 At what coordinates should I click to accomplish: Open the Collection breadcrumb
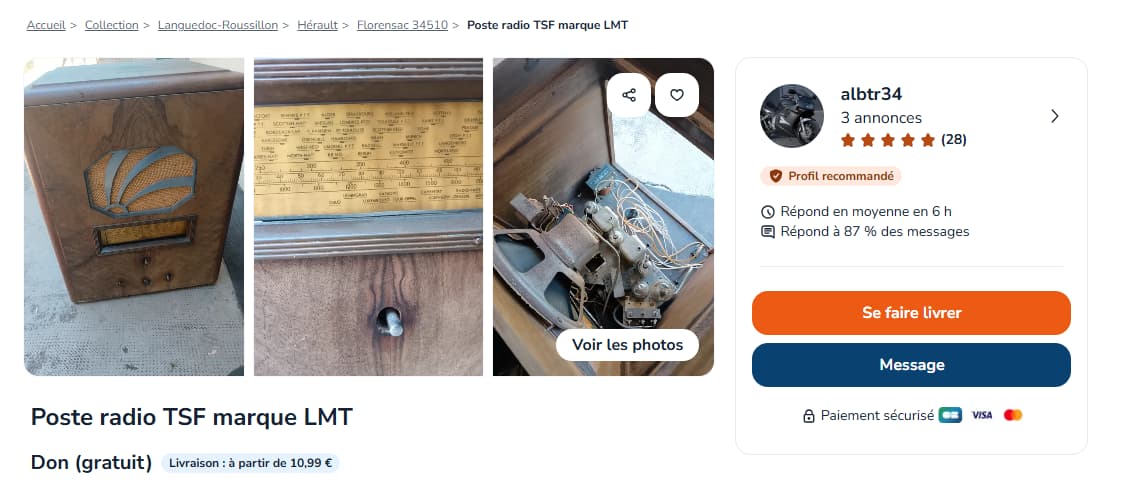tap(111, 25)
